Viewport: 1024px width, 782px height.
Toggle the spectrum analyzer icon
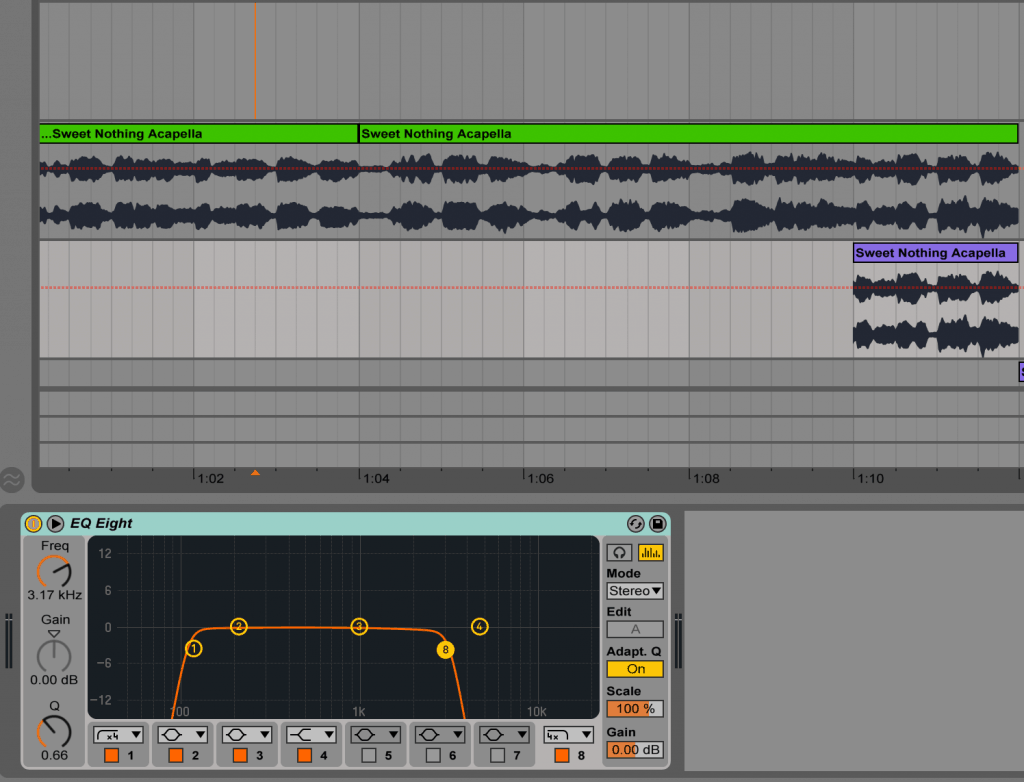click(650, 553)
